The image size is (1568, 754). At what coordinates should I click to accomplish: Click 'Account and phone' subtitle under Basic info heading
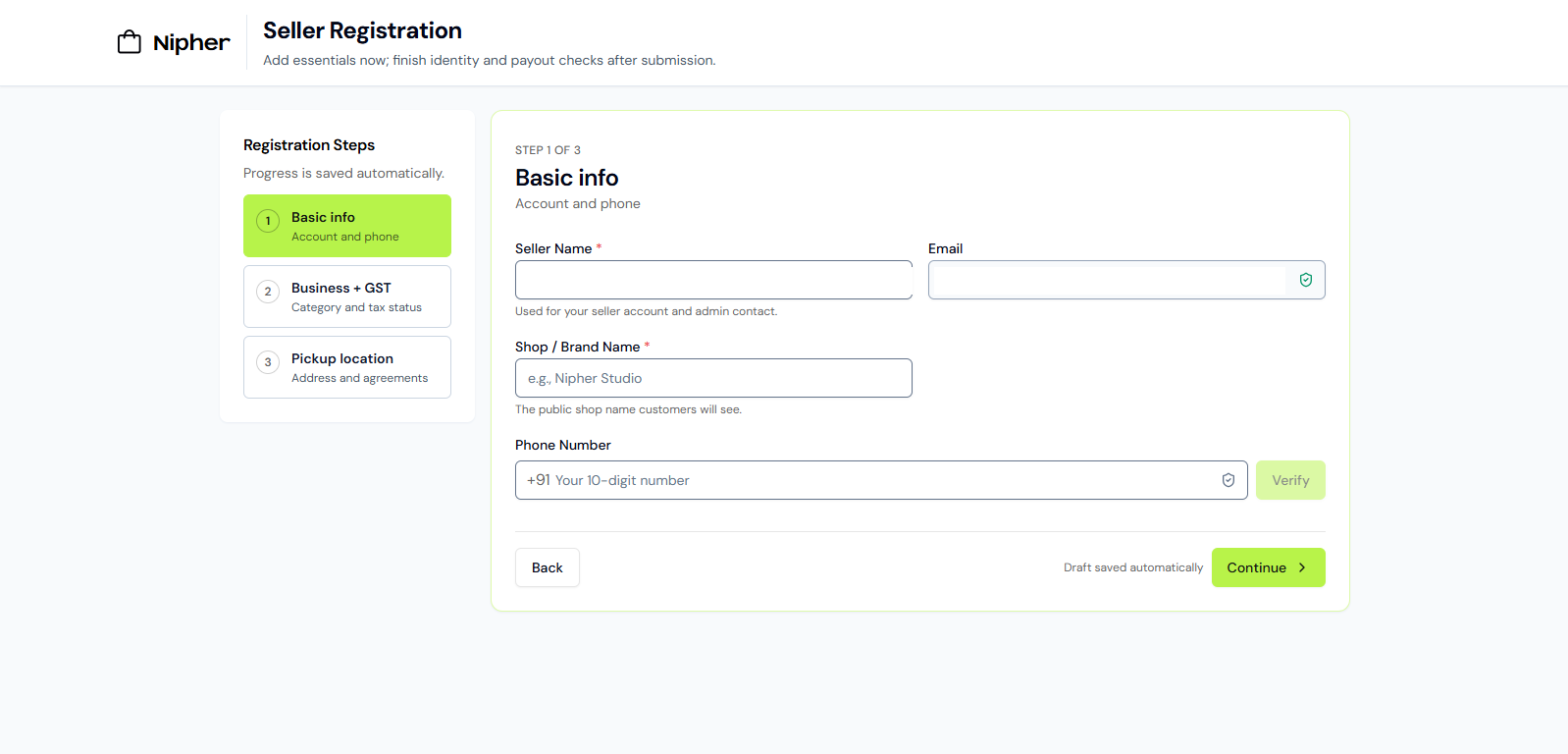point(578,203)
